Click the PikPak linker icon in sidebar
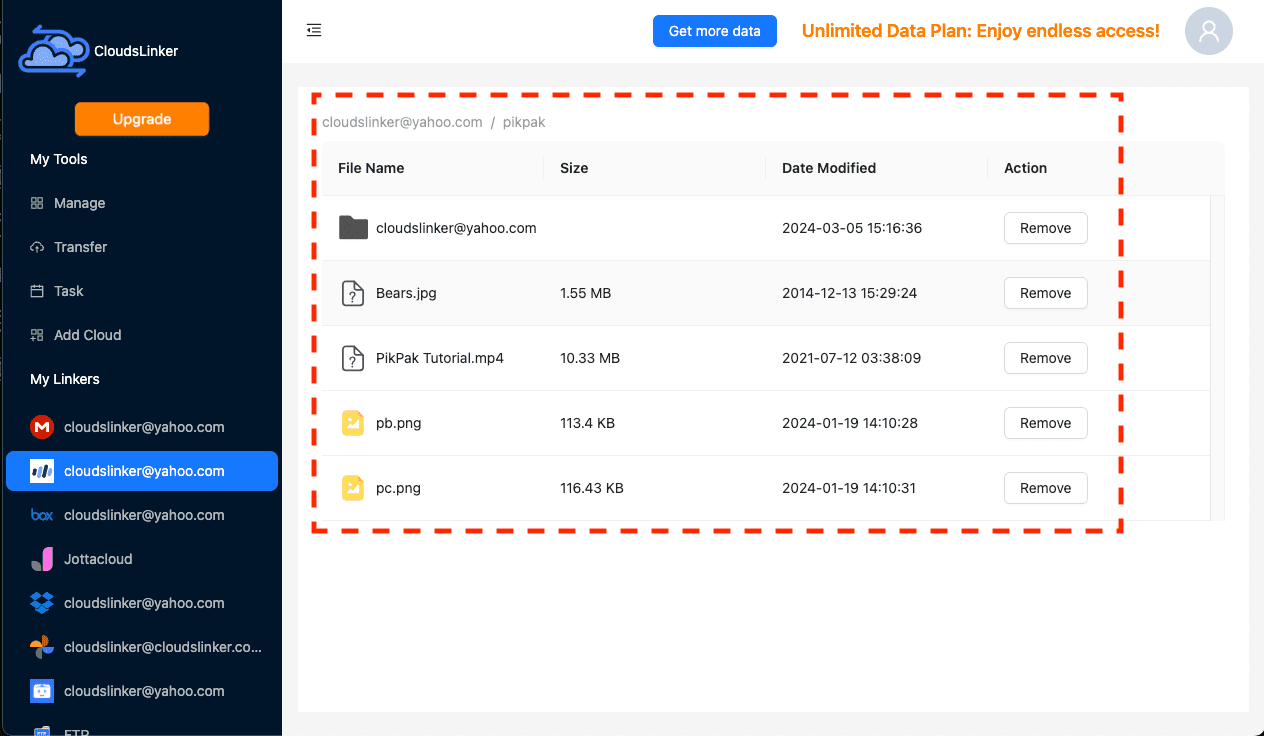Screen dimensions: 1264x736 [42, 471]
